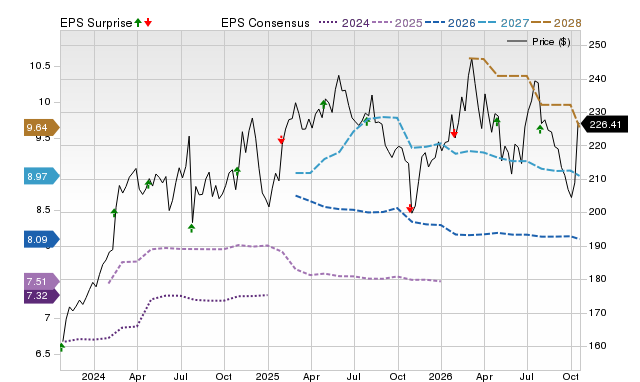Click the brown 9.64 value tag
Image resolution: width=640 pixels, height=382 pixels.
tap(42, 128)
